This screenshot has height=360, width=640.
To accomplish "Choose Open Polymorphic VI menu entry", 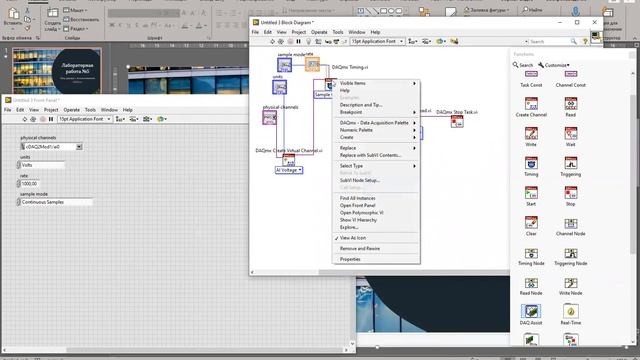I will pyautogui.click(x=376, y=213).
